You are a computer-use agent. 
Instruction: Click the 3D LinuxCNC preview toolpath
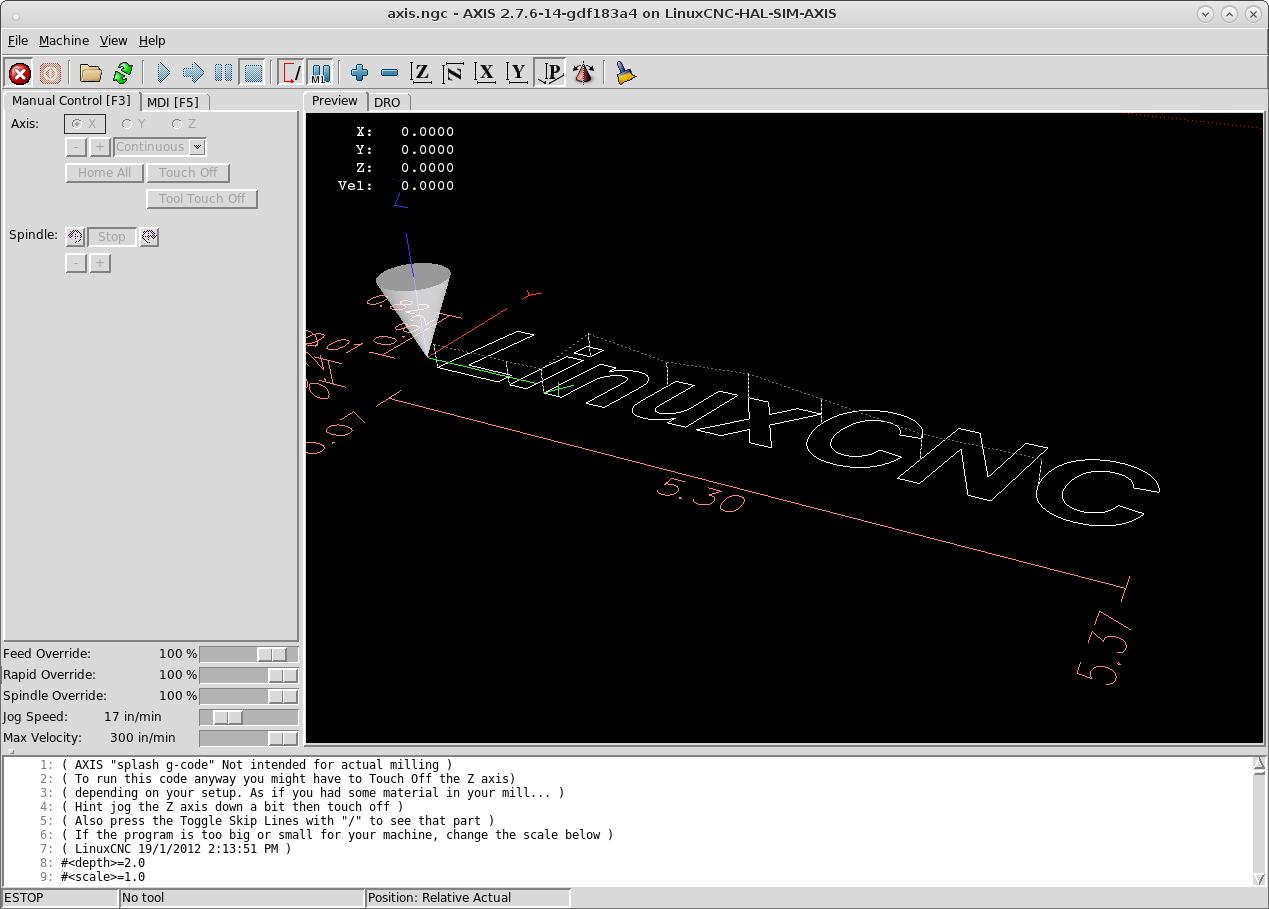[x=800, y=430]
